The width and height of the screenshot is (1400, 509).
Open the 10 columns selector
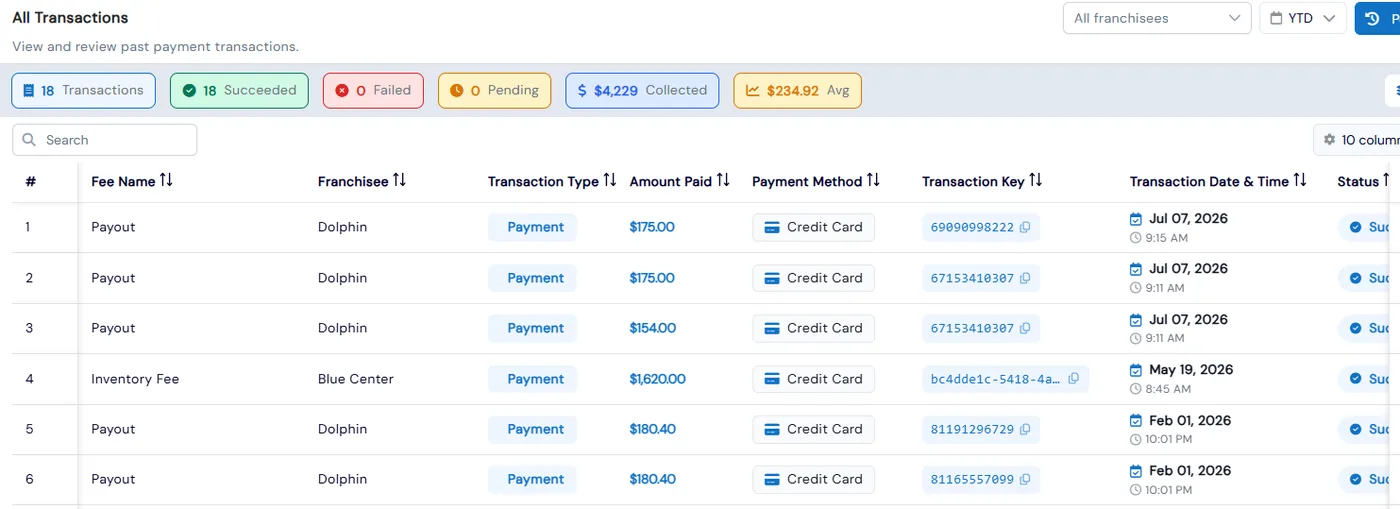[1357, 140]
